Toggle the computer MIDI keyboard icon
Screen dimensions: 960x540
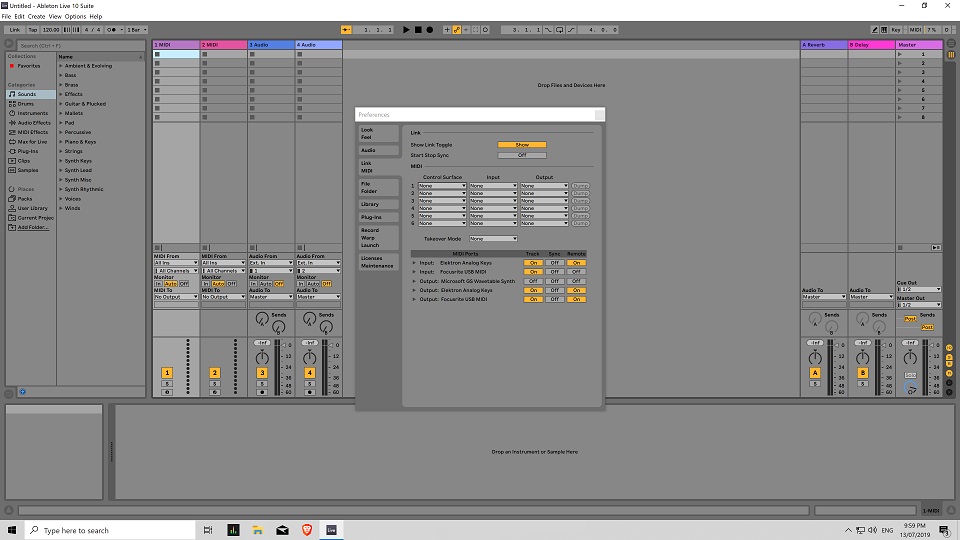(x=884, y=29)
